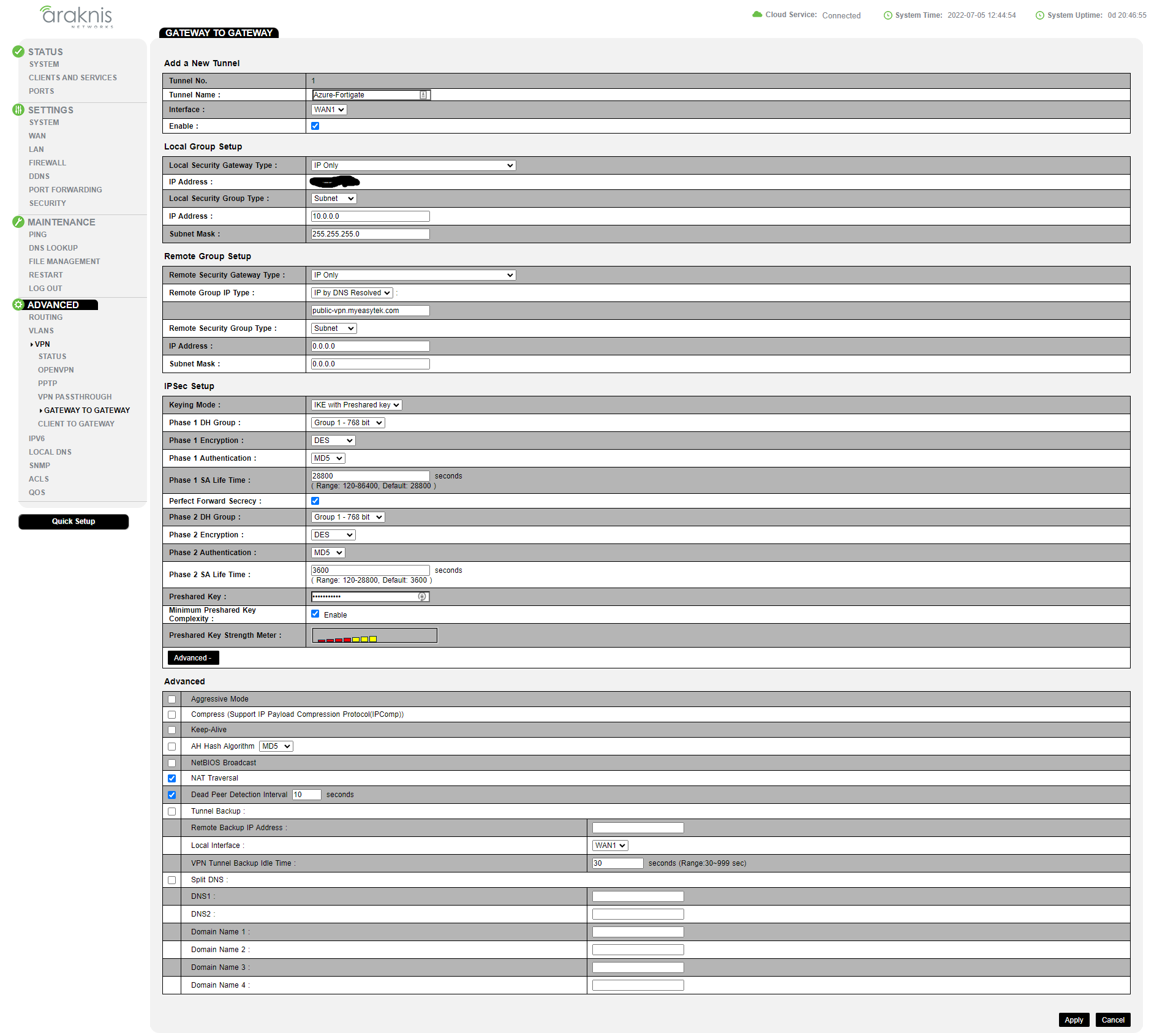Open the OPENVPN menu item

coord(56,370)
